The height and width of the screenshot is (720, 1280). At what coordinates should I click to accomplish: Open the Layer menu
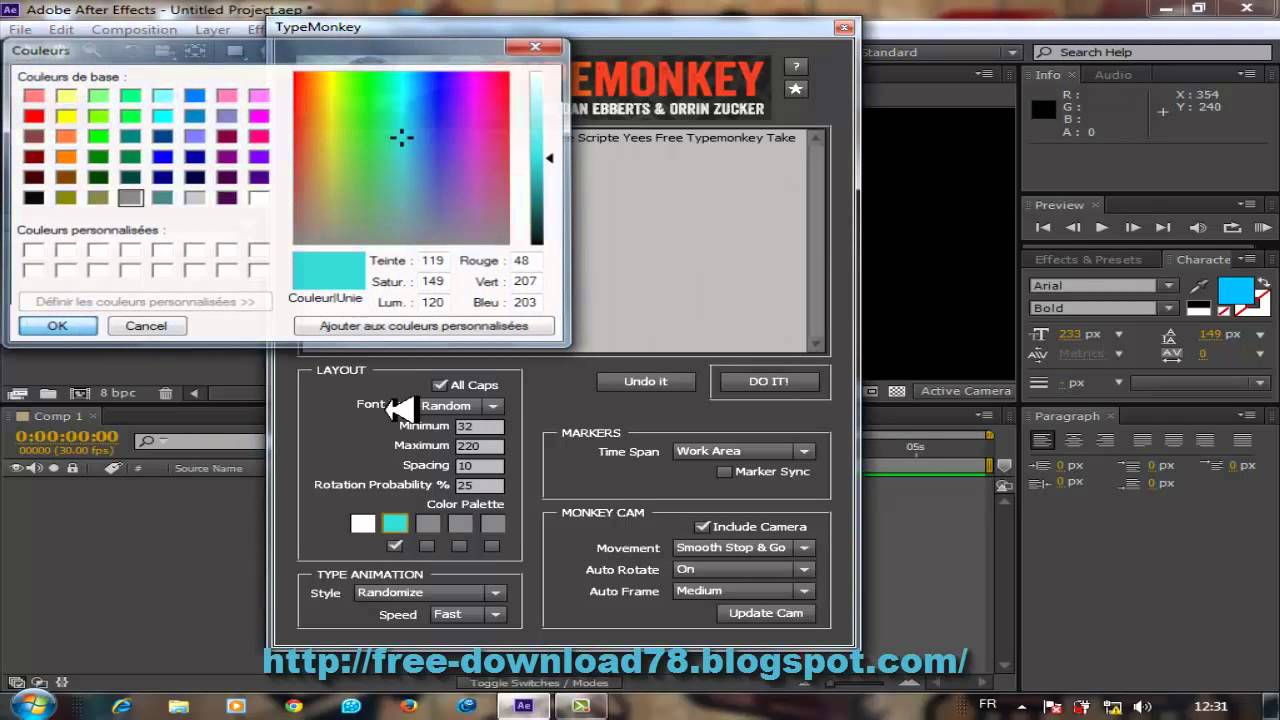click(x=212, y=30)
